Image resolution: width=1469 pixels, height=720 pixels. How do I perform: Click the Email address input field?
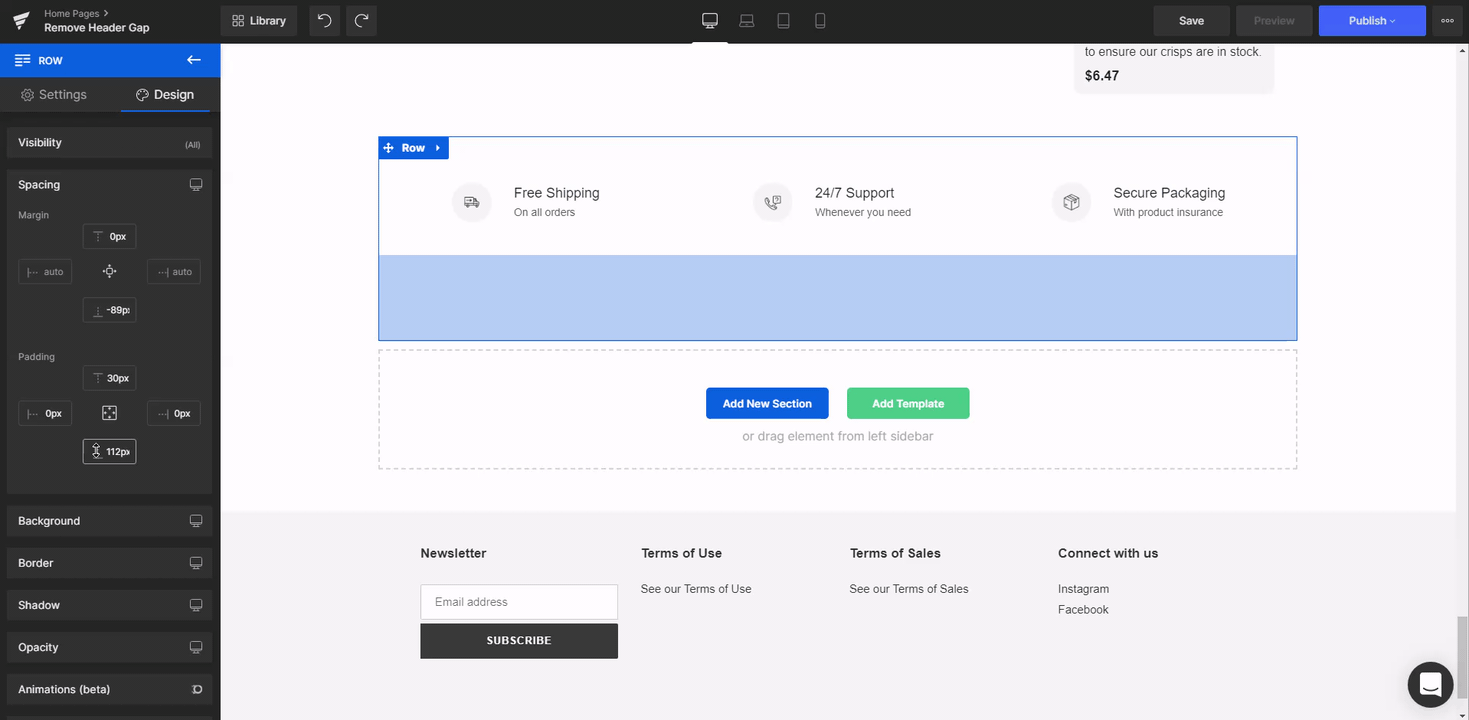(x=519, y=602)
